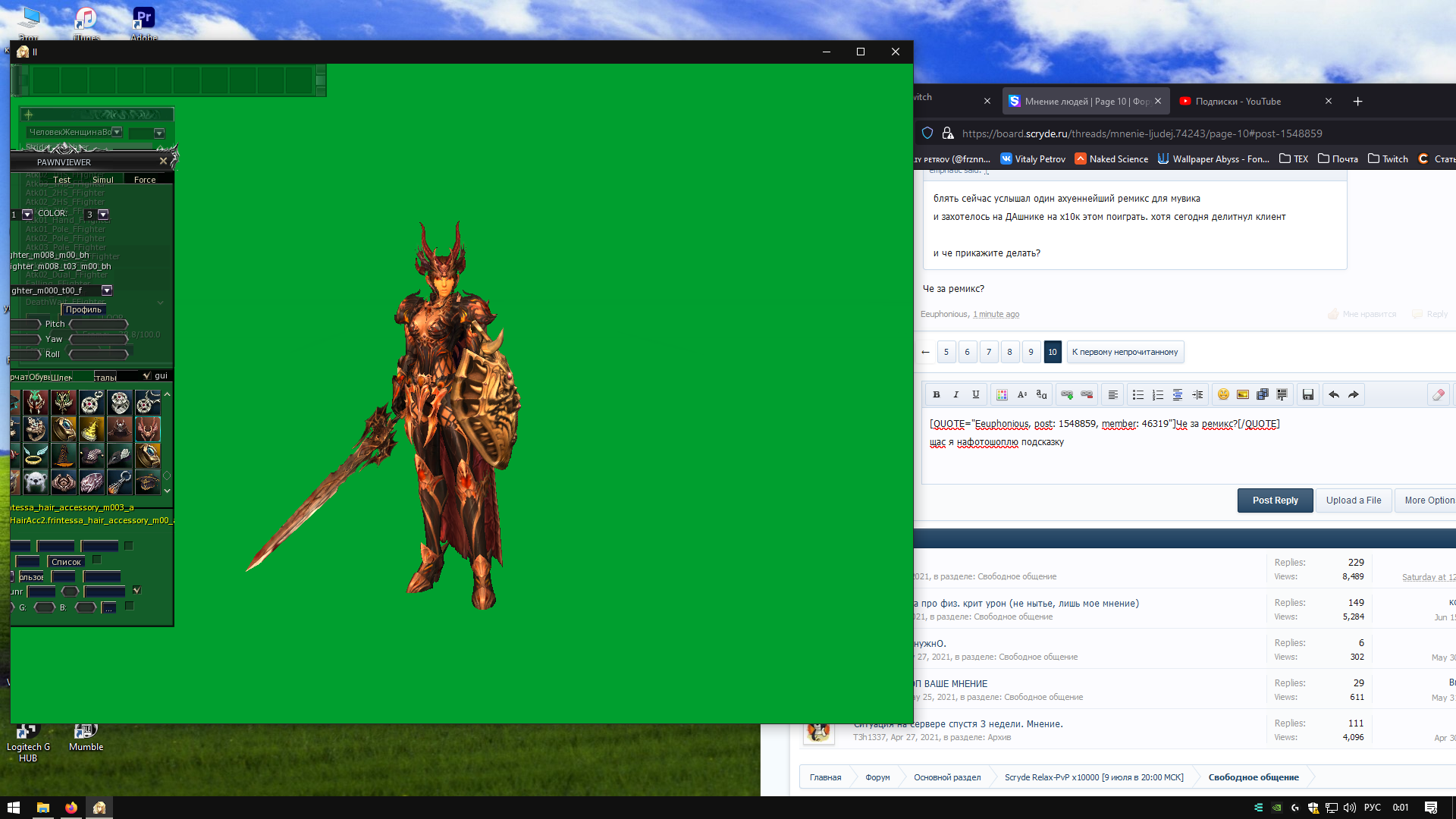Click the Upload a File button
This screenshot has width=1456, height=819.
(1354, 500)
